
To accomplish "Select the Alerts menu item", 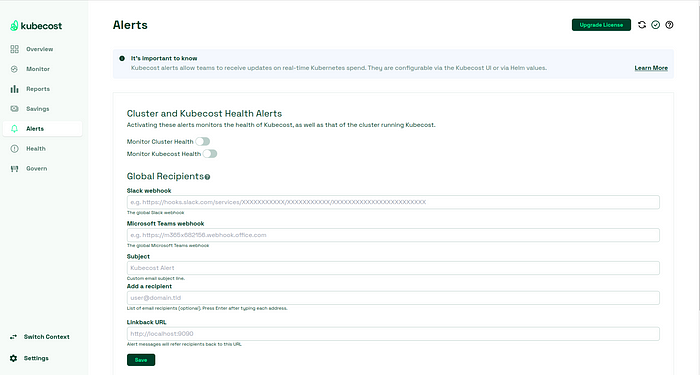I will [x=42, y=129].
